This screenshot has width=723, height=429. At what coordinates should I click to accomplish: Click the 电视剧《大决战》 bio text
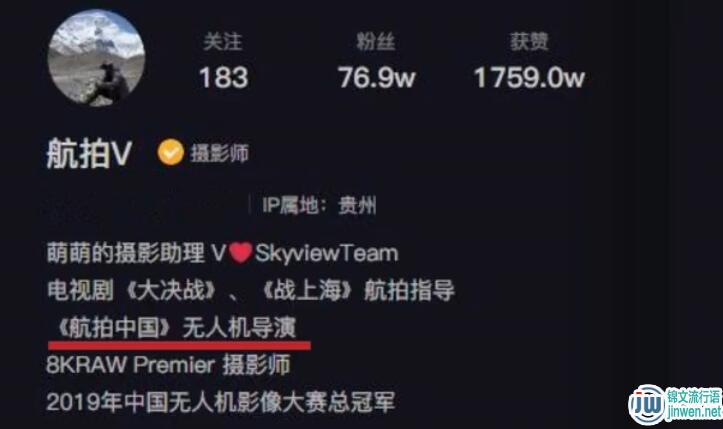pos(132,291)
